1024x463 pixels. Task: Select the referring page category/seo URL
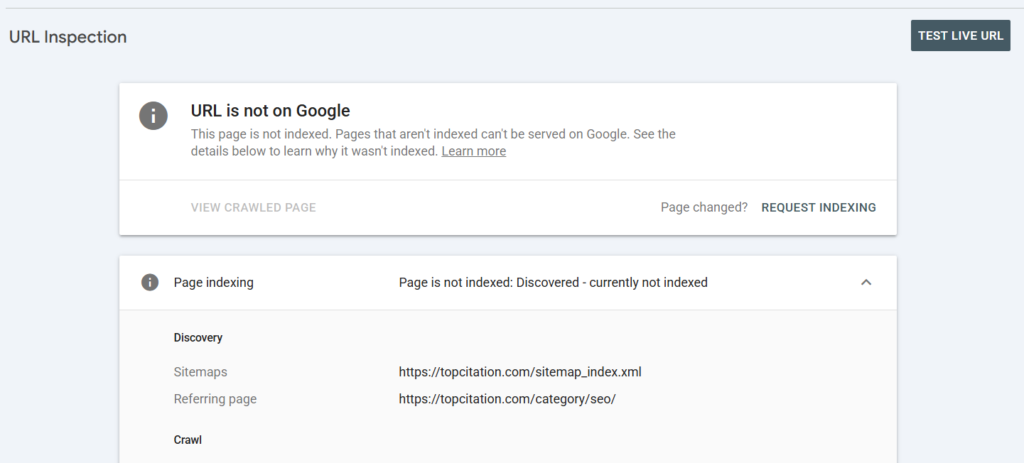point(507,399)
